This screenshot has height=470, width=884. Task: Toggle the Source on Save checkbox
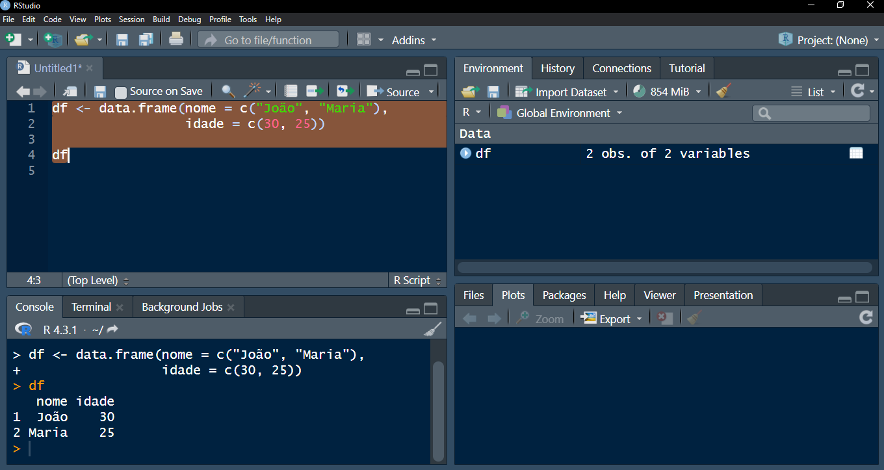coord(120,92)
